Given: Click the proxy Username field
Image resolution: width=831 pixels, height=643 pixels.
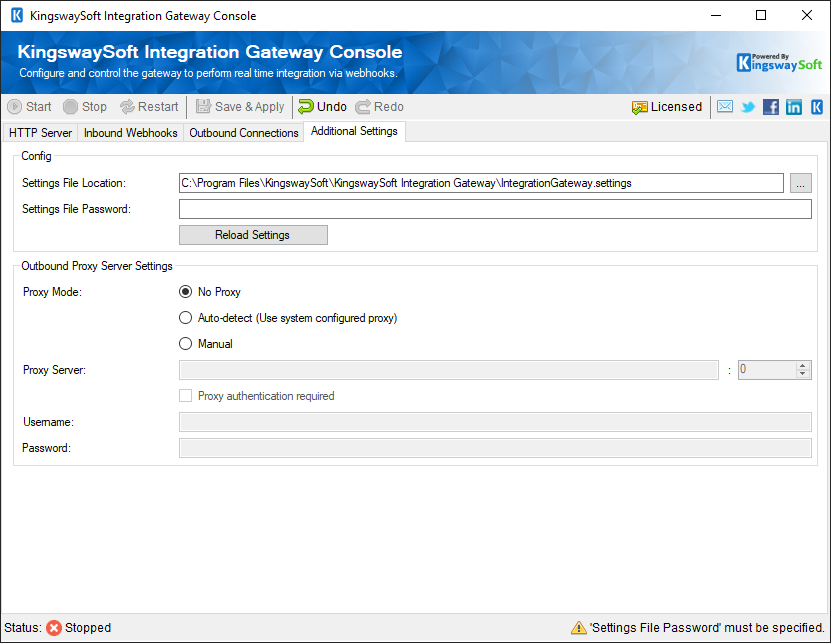Looking at the screenshot, I should (495, 422).
